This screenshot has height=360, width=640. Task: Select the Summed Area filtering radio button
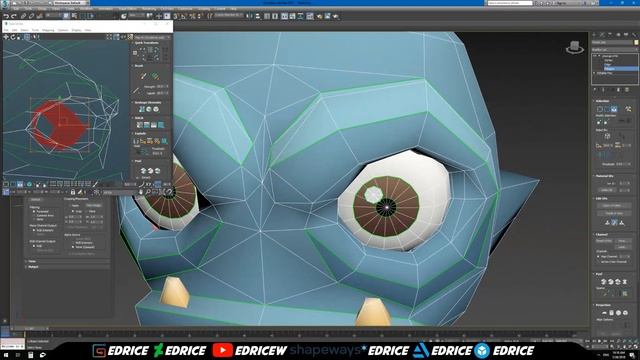(34, 216)
